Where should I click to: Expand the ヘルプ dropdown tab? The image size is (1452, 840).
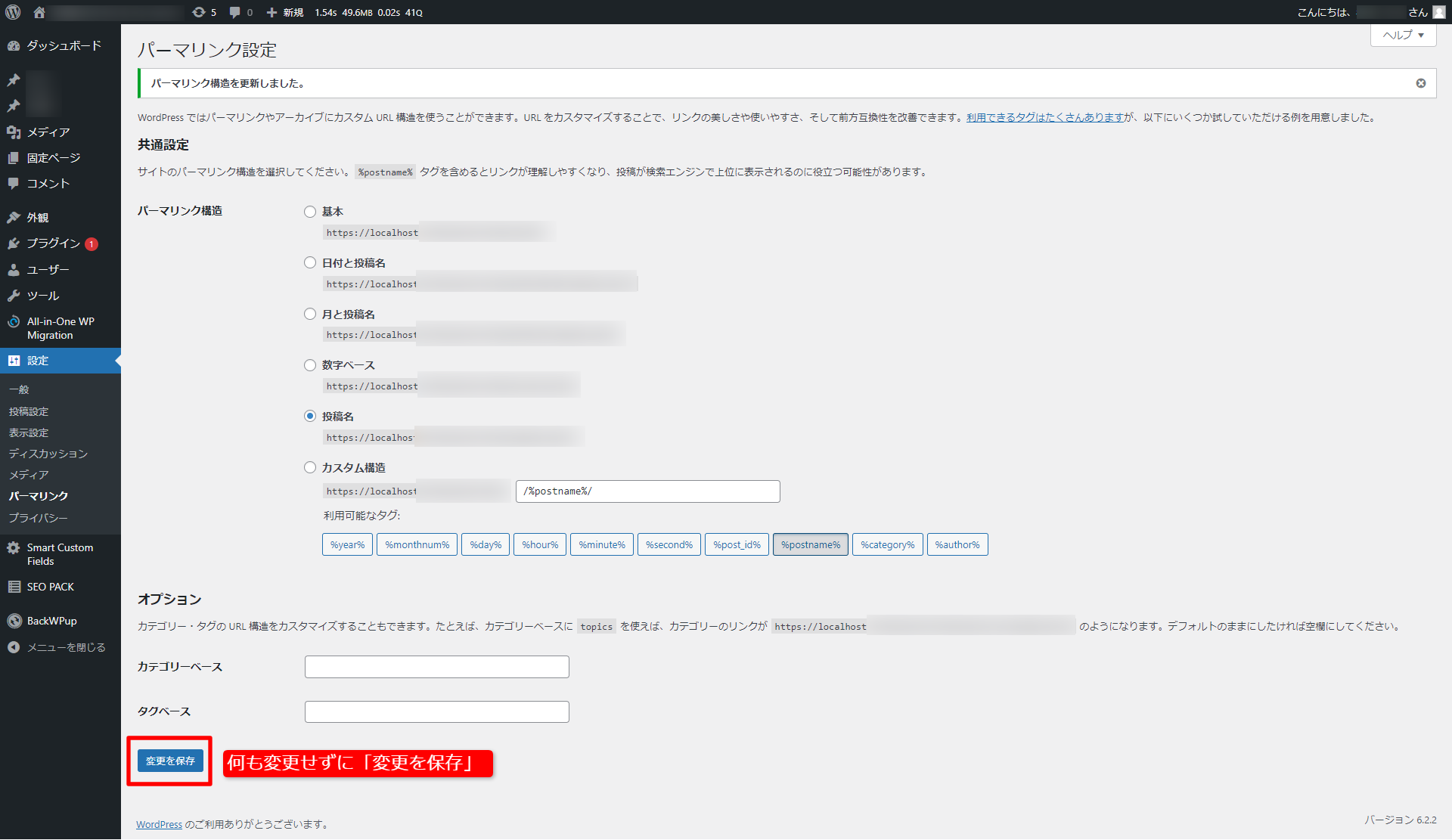1403,35
